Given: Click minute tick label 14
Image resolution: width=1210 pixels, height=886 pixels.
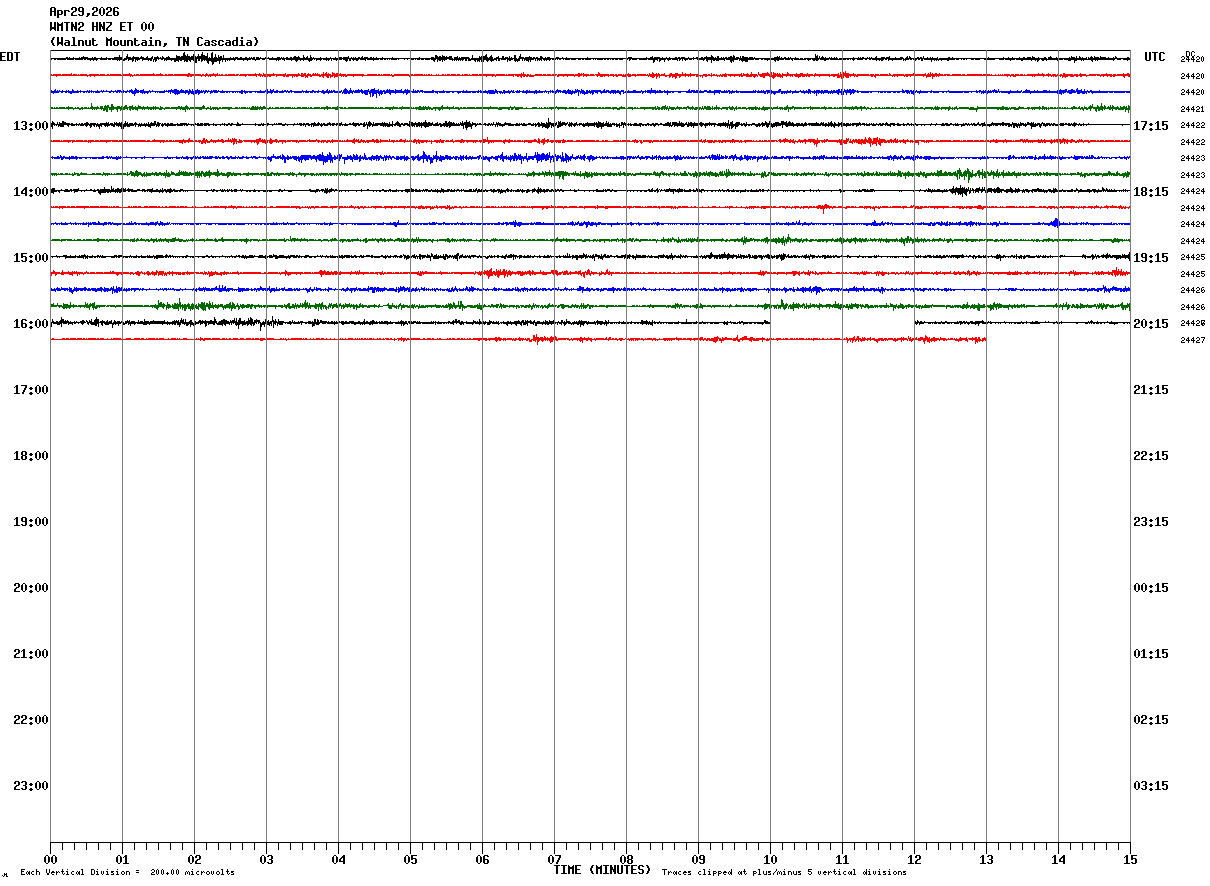Looking at the screenshot, I should (1058, 859).
